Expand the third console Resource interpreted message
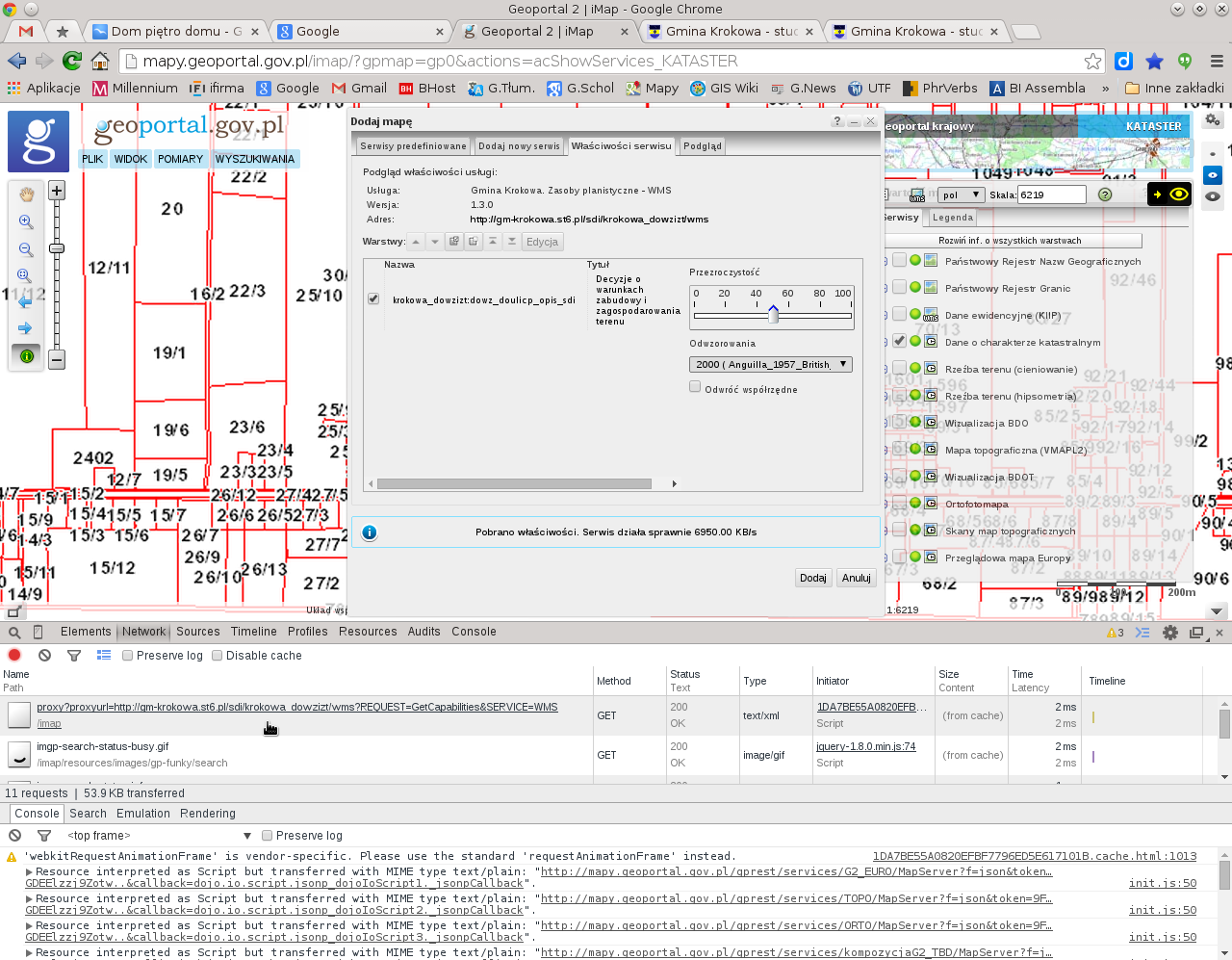 [29, 925]
